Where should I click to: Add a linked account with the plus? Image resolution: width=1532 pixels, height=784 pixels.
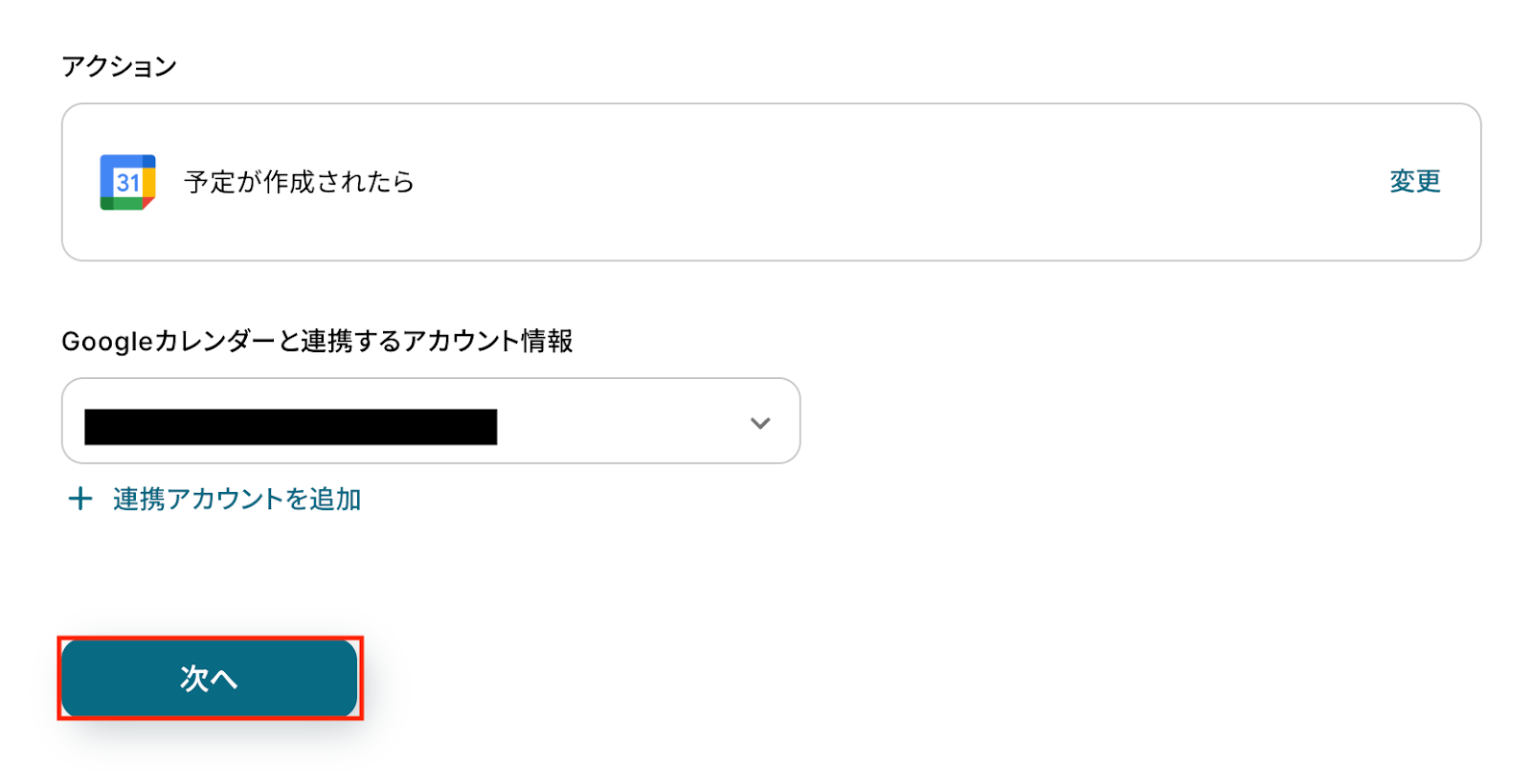click(x=80, y=499)
